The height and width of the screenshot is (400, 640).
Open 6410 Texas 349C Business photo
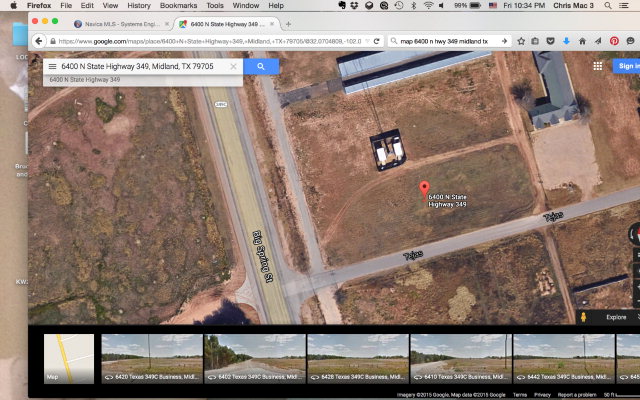click(461, 359)
